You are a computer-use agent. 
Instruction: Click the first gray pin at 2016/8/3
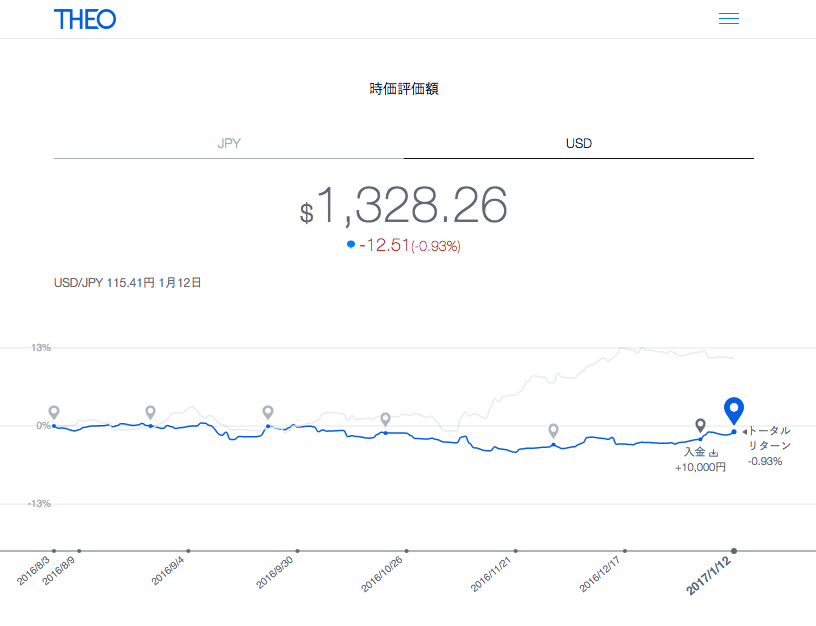[x=54, y=412]
